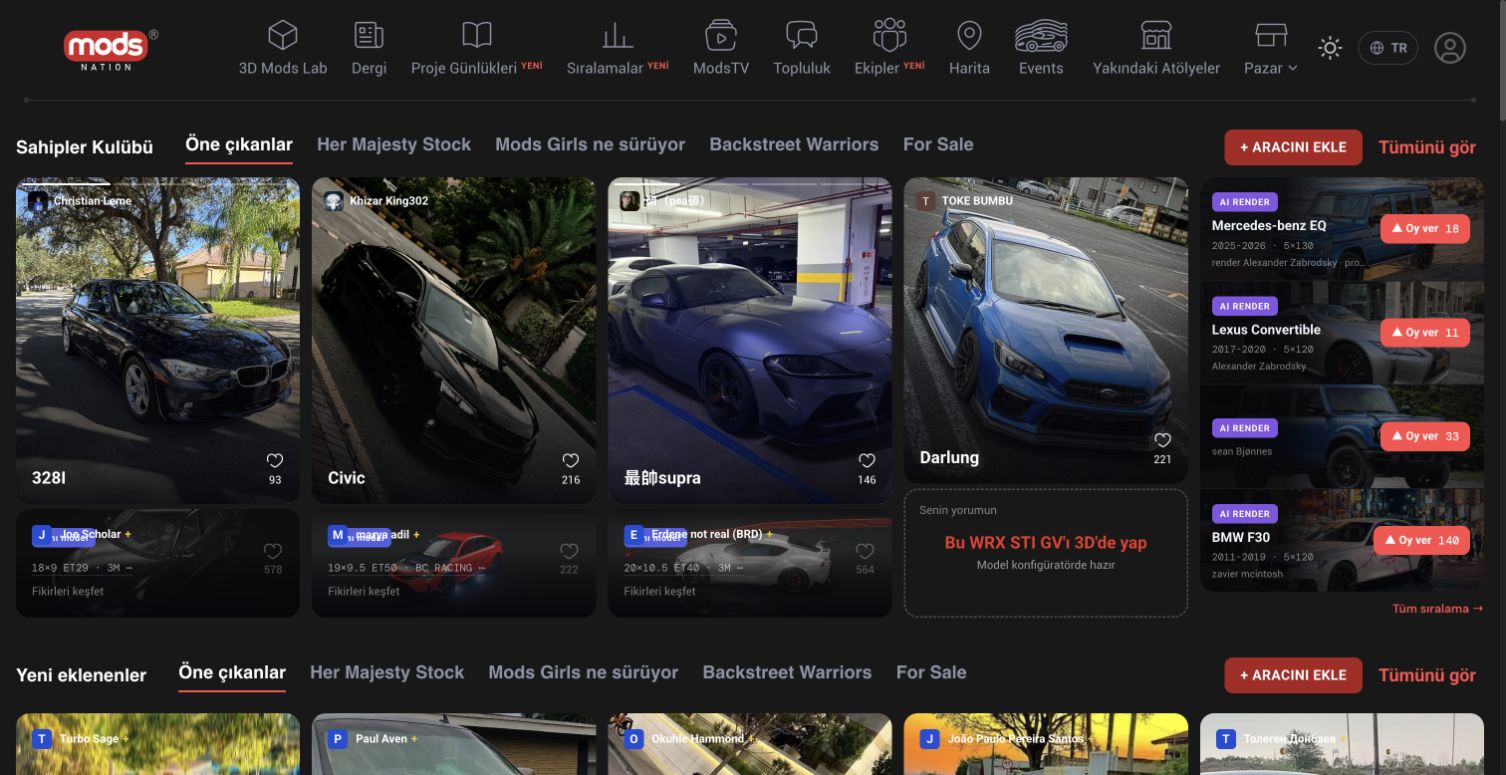
Task: Click Tümünü gör link in Sahipler Kulübü
Action: (1427, 147)
